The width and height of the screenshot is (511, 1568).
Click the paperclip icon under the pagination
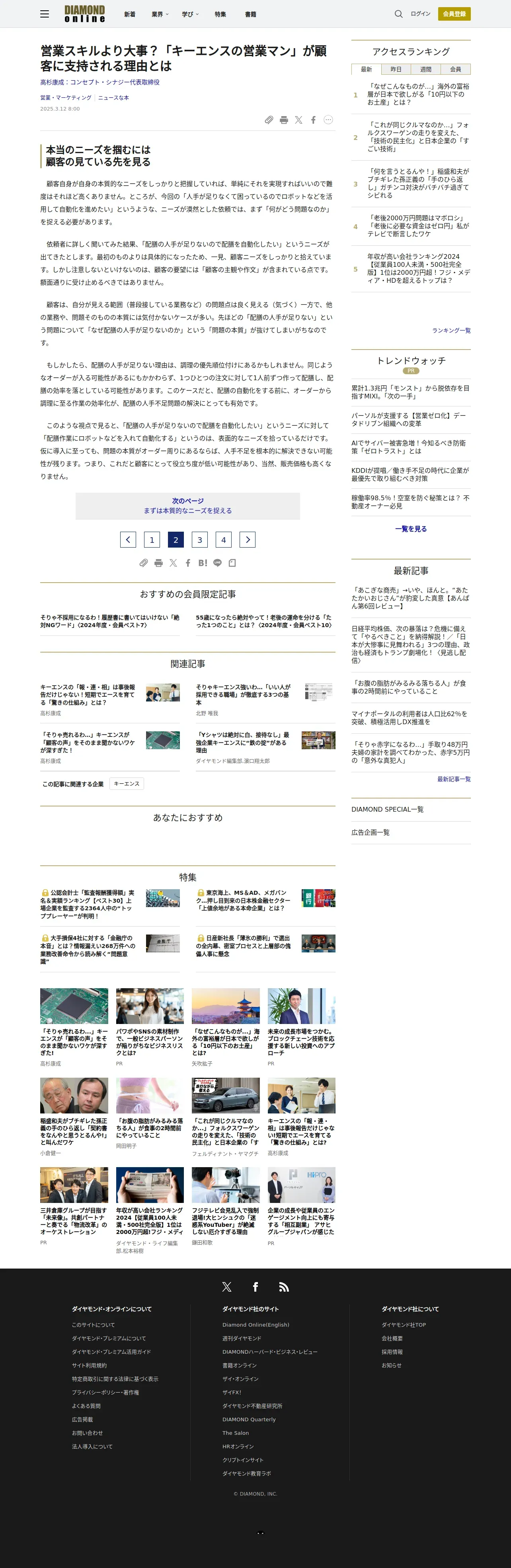pos(144,563)
